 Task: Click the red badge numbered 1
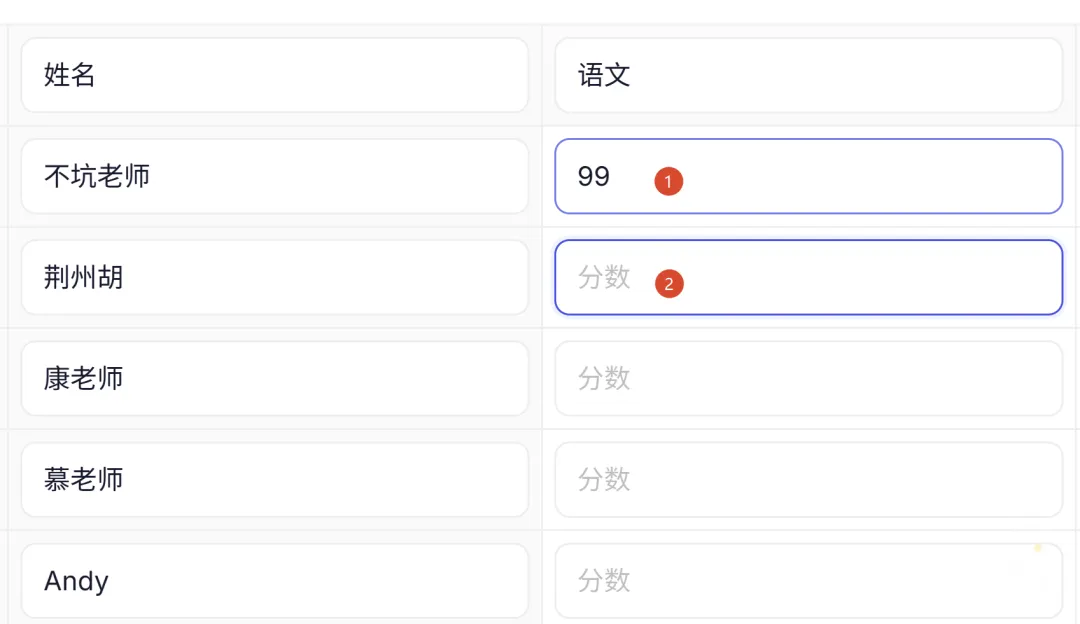click(x=668, y=182)
